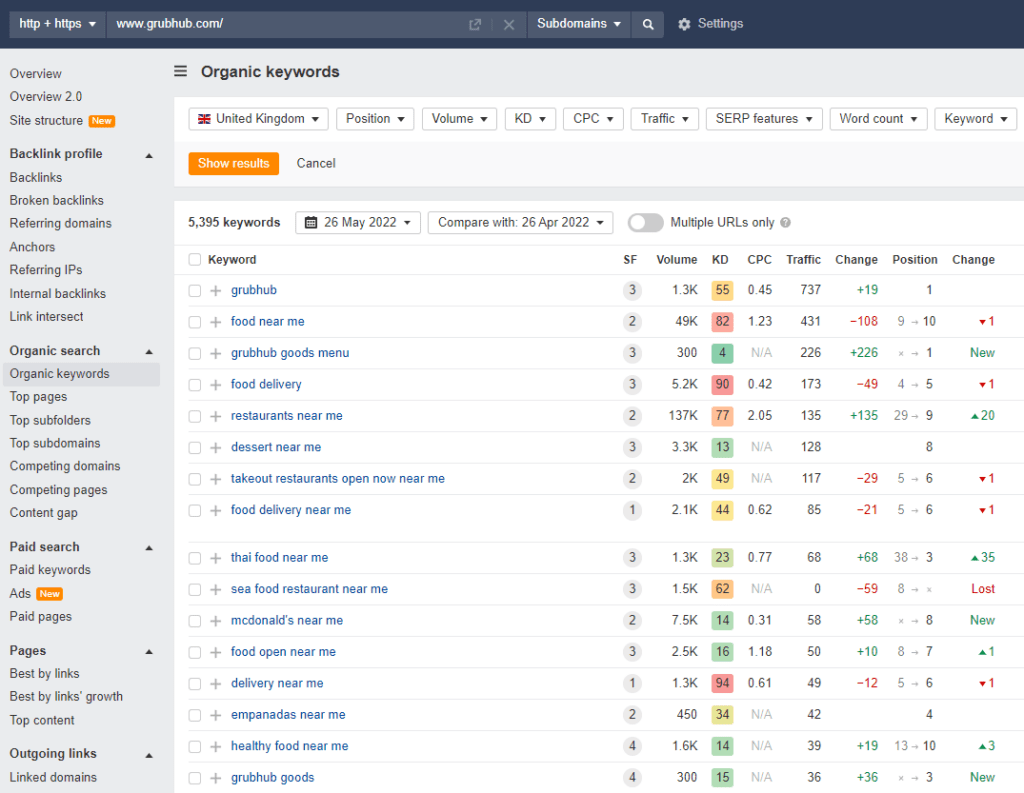Image resolution: width=1024 pixels, height=793 pixels.
Task: Expand the takeout restaurants open now plus icon
Action: (x=216, y=479)
